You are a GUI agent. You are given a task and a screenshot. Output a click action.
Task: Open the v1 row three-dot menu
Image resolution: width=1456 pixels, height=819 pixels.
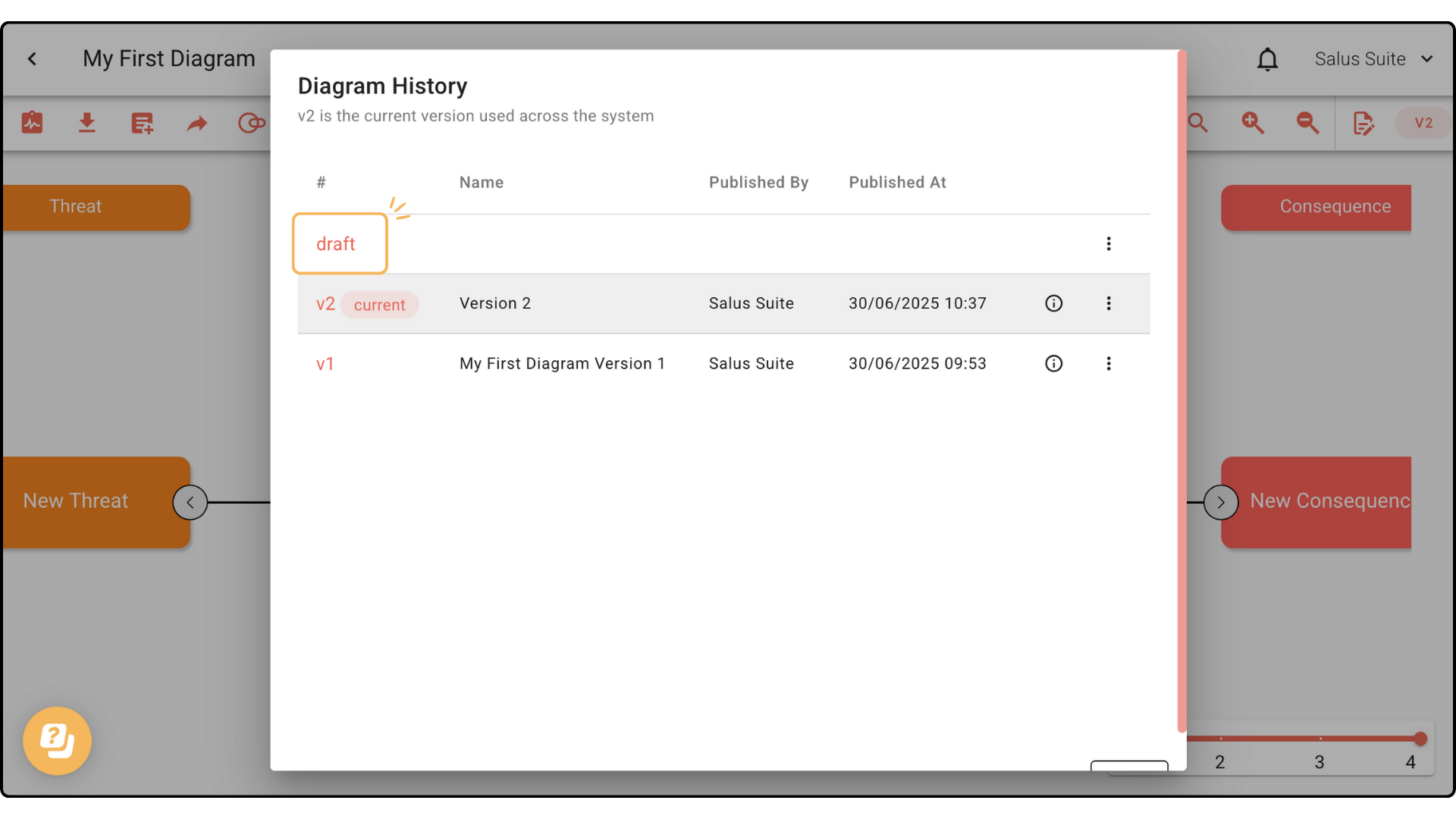1108,363
